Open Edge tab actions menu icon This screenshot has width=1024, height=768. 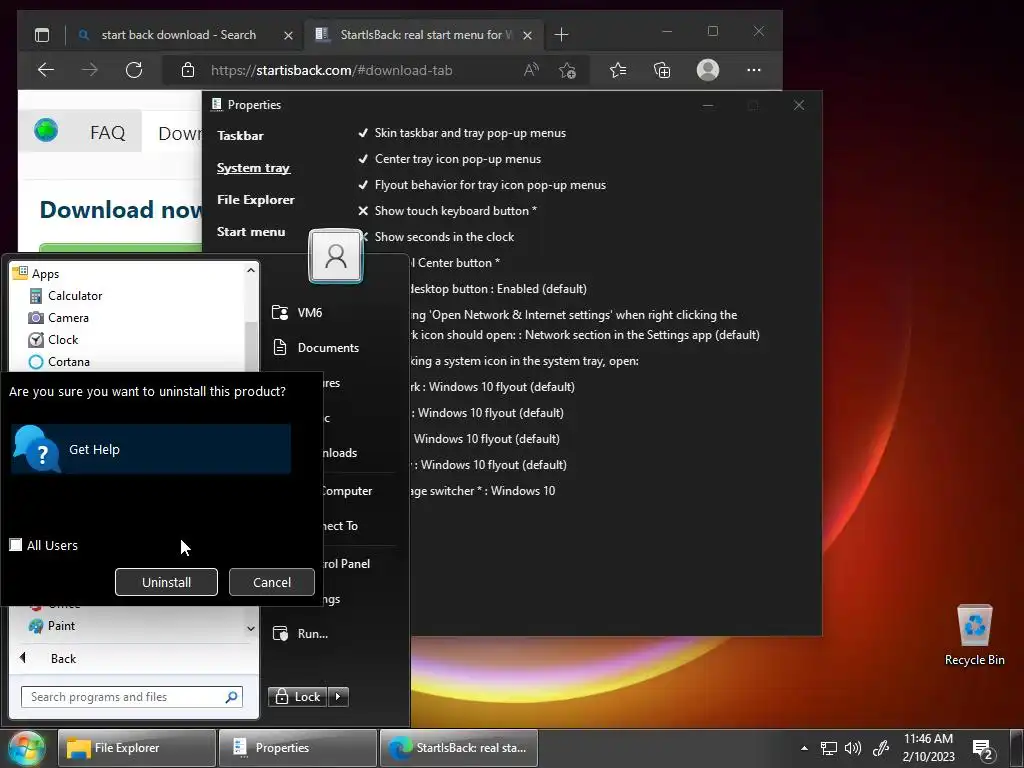click(42, 35)
